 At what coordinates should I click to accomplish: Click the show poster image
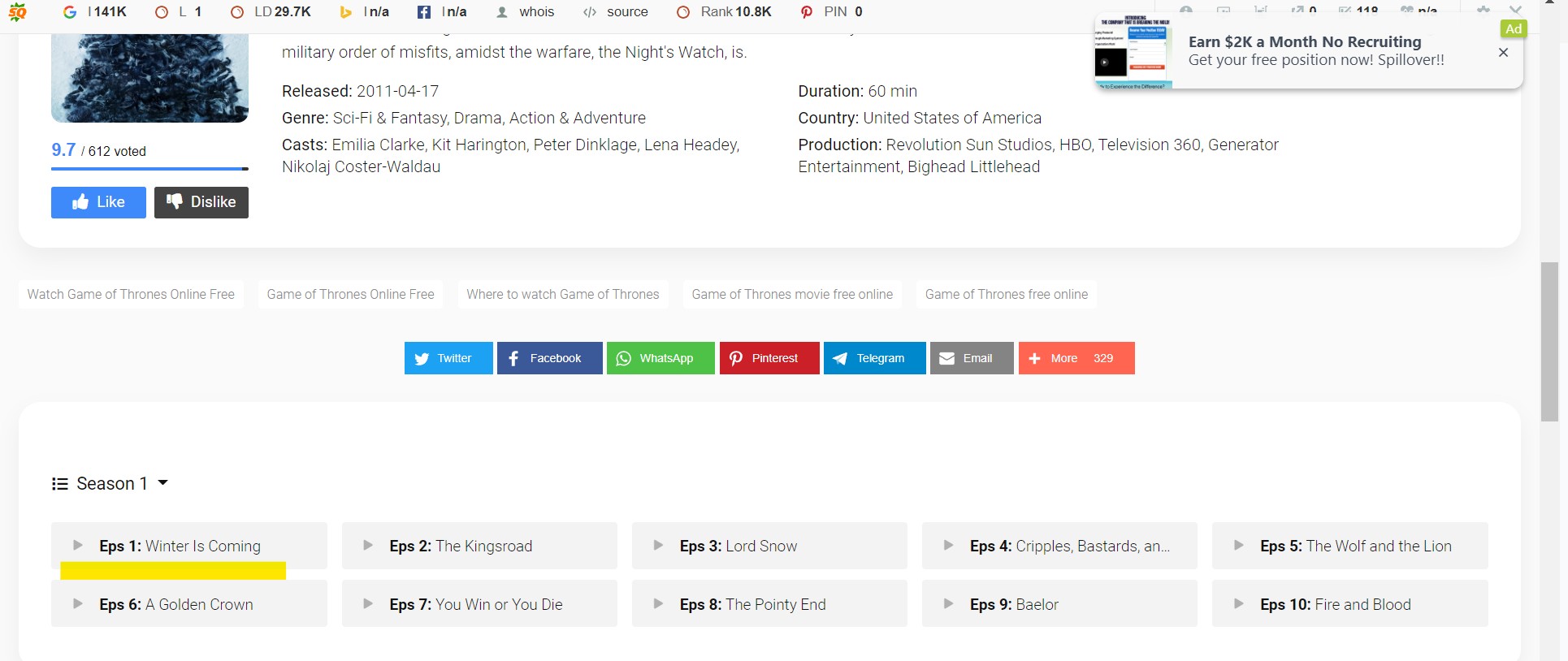[149, 78]
